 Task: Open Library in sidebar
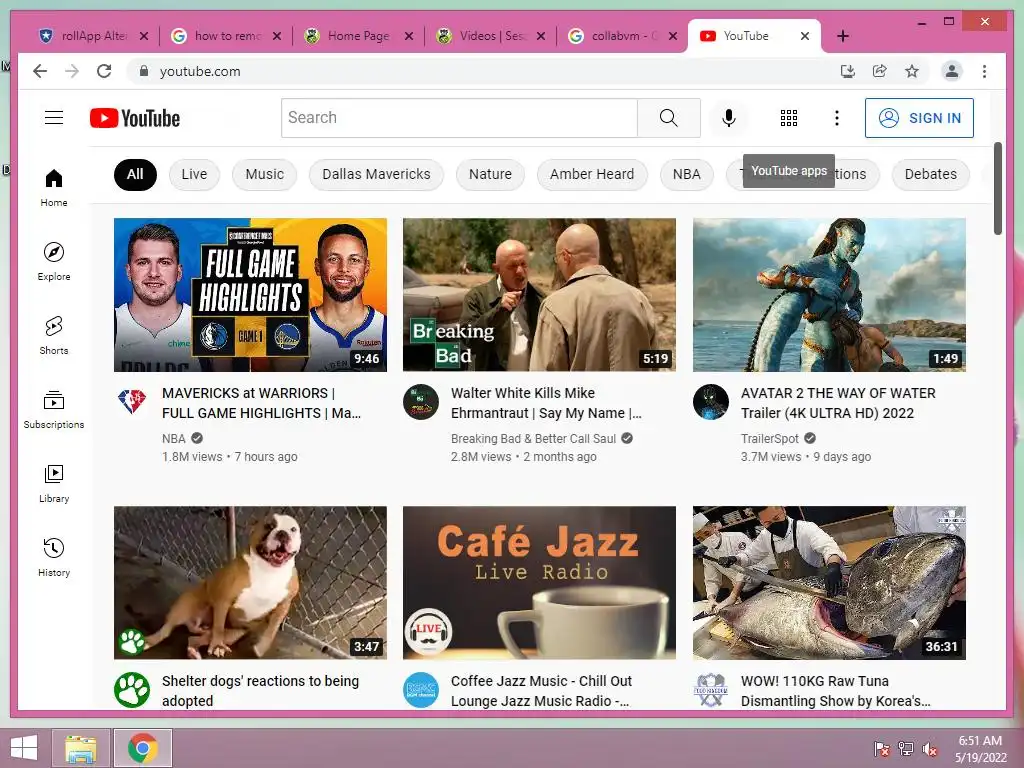54,483
